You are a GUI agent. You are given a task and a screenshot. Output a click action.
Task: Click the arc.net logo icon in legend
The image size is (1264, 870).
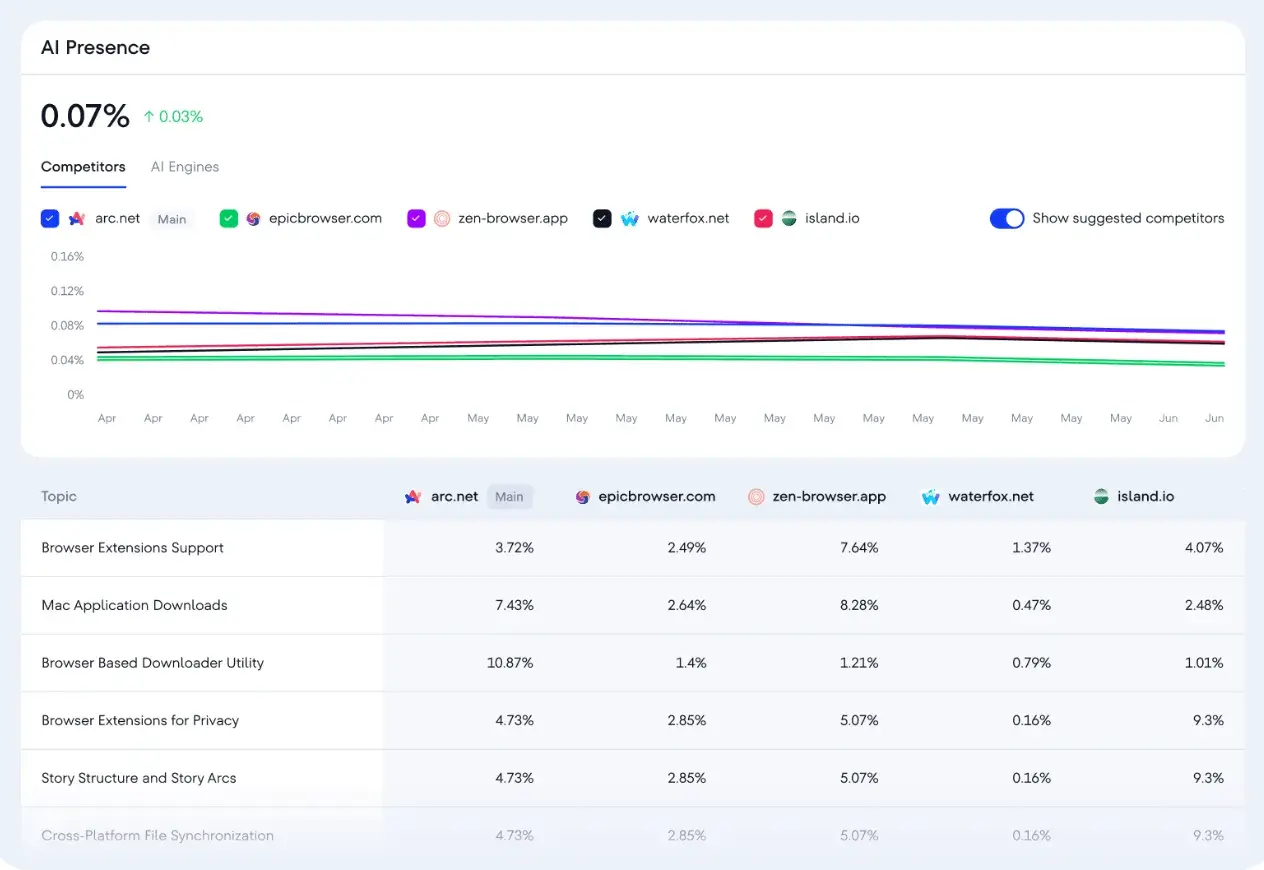tap(77, 218)
